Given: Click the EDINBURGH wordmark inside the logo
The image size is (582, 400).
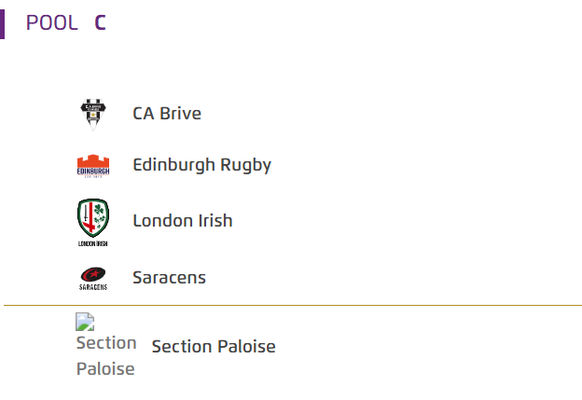Looking at the screenshot, I should [93, 171].
